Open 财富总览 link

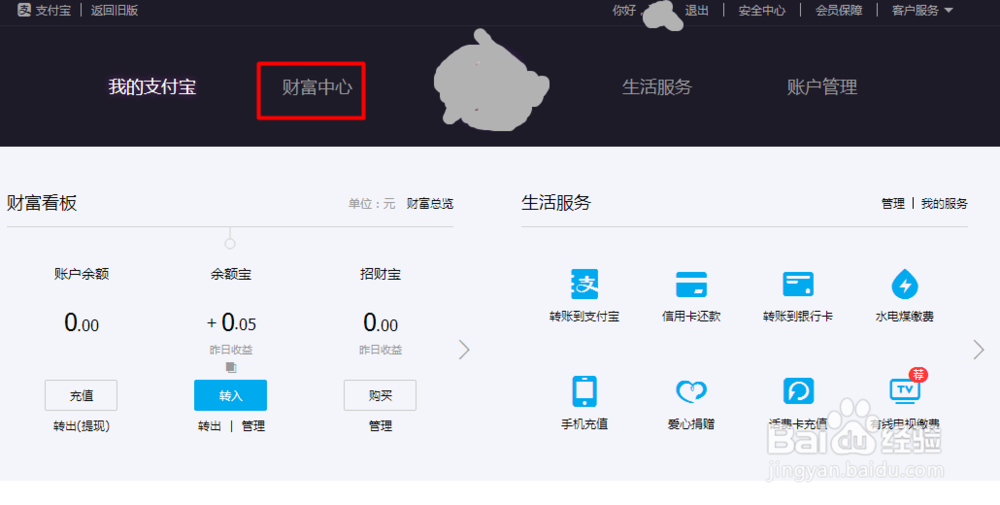click(430, 203)
